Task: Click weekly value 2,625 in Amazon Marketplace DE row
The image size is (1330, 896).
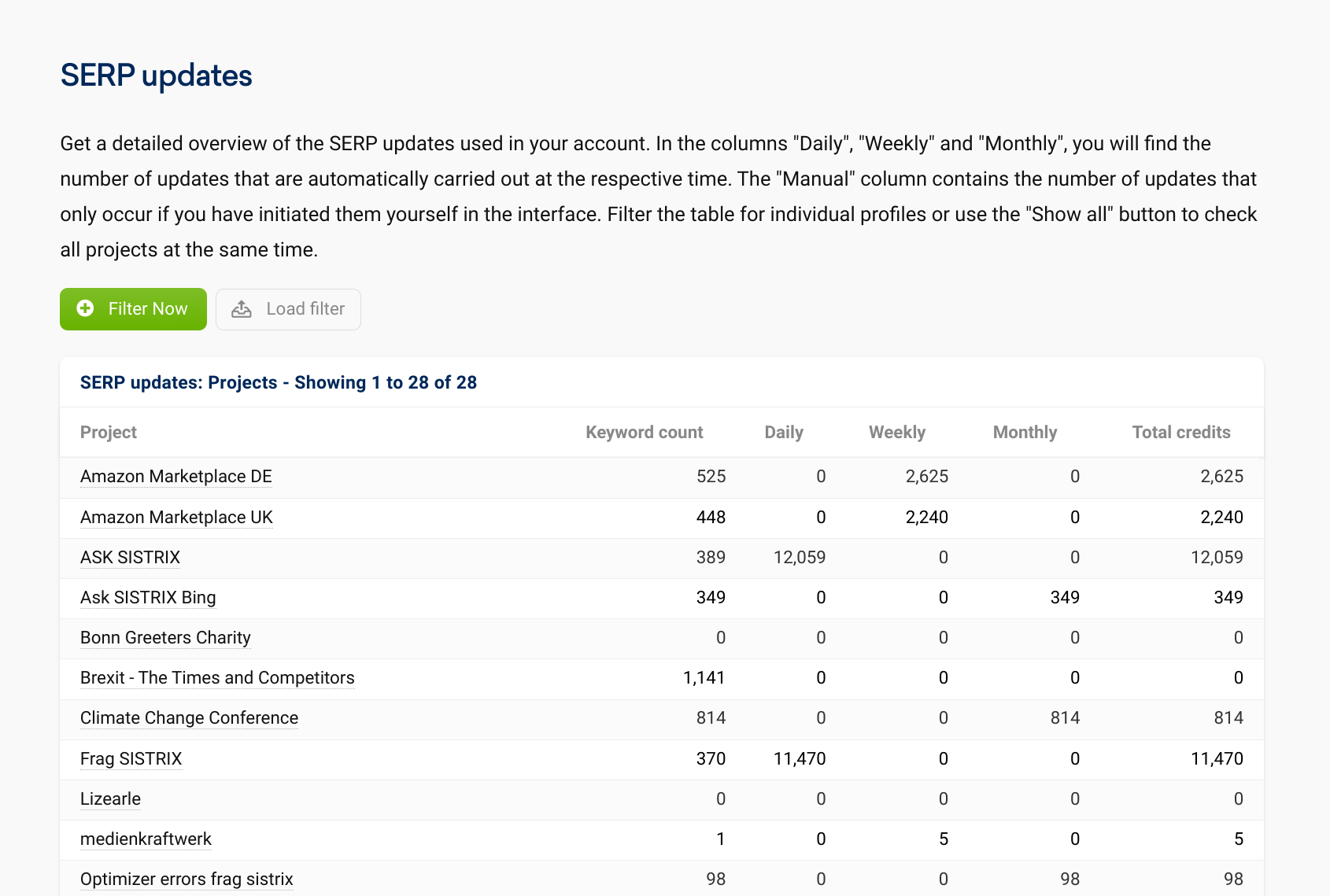Action: pos(926,477)
